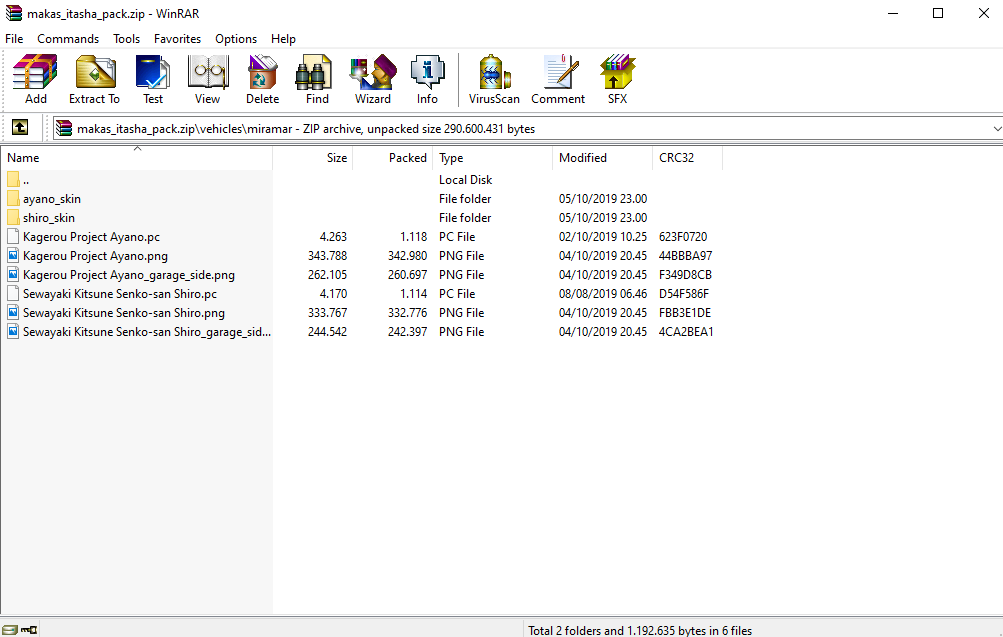
Task: Go up one folder level arrow
Action: (x=20, y=127)
